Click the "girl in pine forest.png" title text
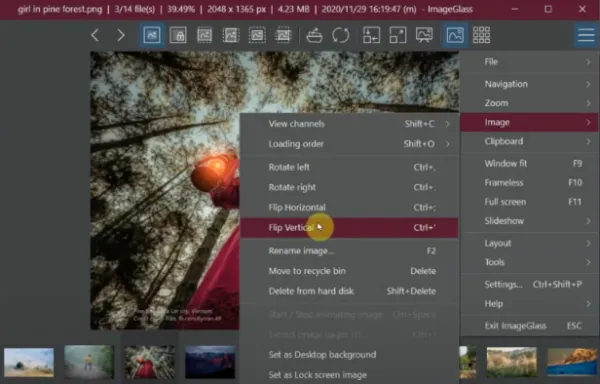 pyautogui.click(x=60, y=9)
